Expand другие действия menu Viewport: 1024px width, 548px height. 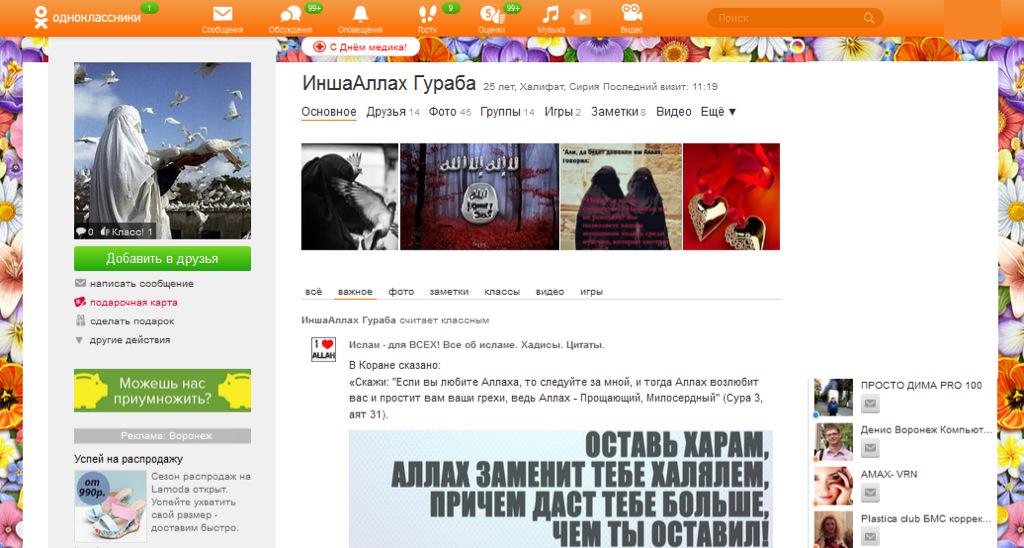tap(129, 340)
